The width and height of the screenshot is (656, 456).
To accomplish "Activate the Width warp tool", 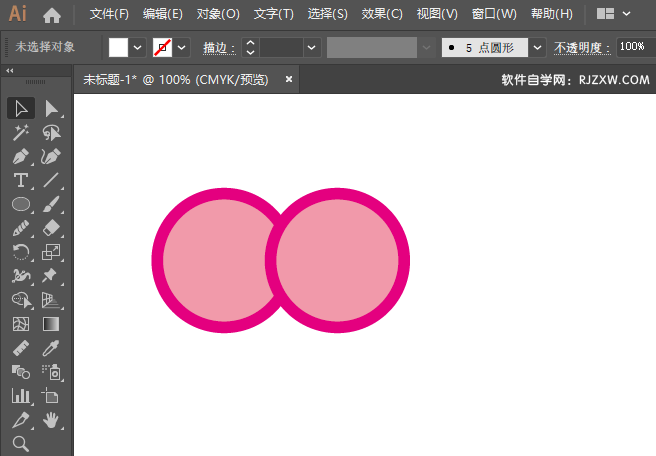I will [21, 276].
